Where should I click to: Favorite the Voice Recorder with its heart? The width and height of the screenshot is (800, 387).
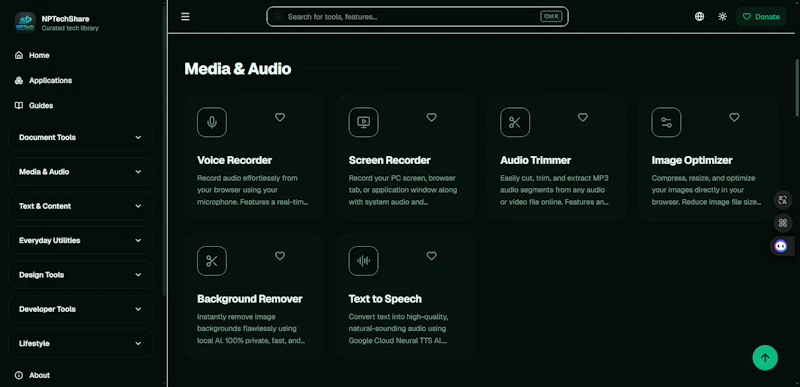click(x=280, y=117)
